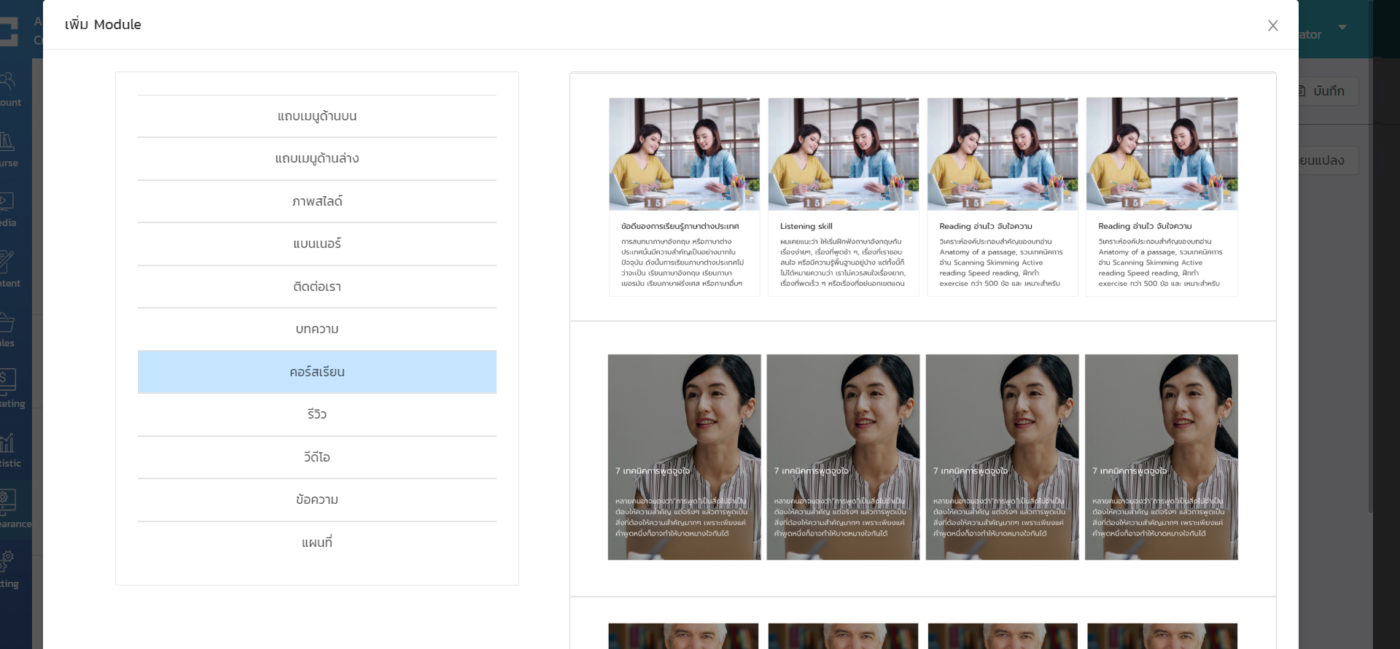Open the Sales basket icon
The width and height of the screenshot is (1400, 649).
tap(10, 328)
